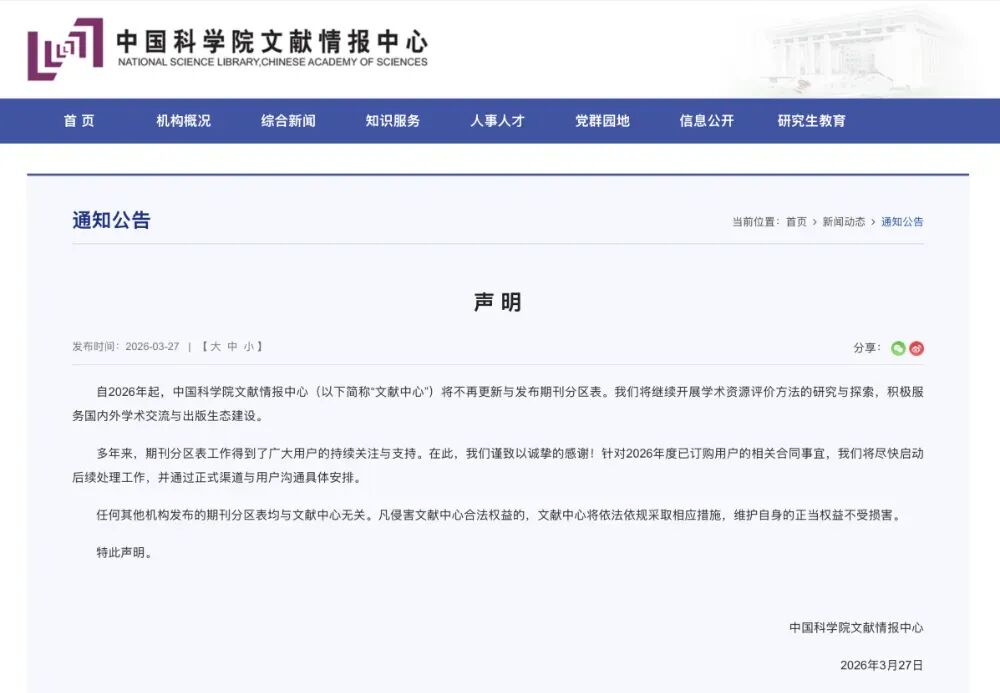
Task: Open the 人事人才 menu item
Action: tap(497, 121)
